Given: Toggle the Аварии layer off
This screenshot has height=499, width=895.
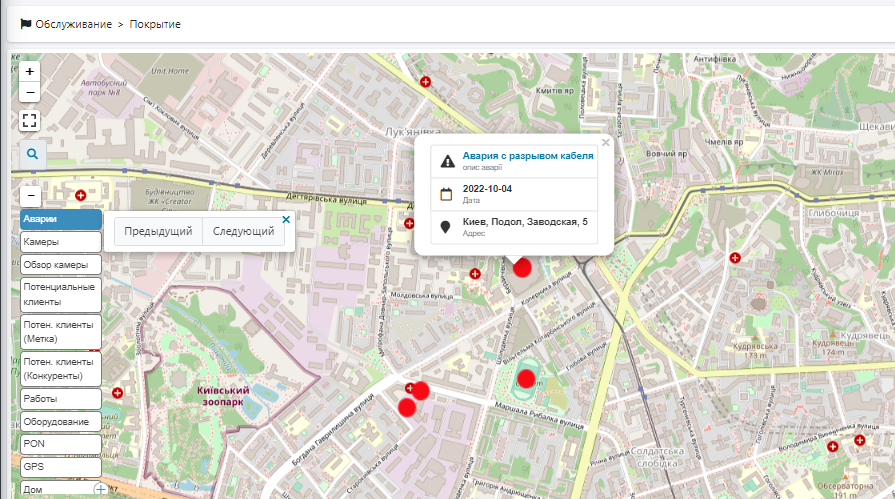Looking at the screenshot, I should coord(60,219).
